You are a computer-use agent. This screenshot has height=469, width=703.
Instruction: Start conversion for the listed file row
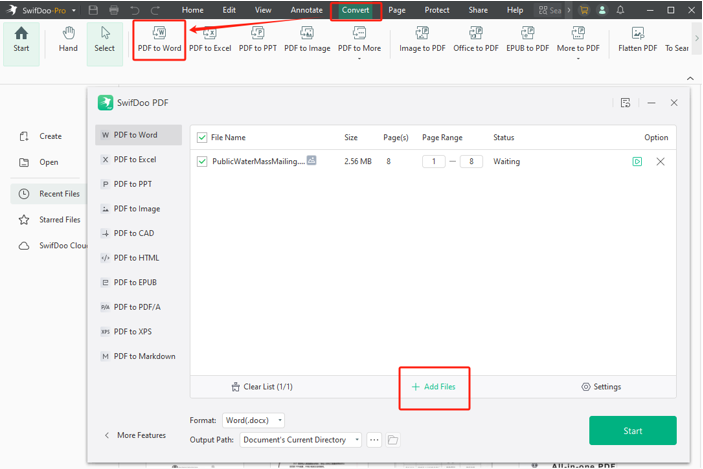click(637, 161)
